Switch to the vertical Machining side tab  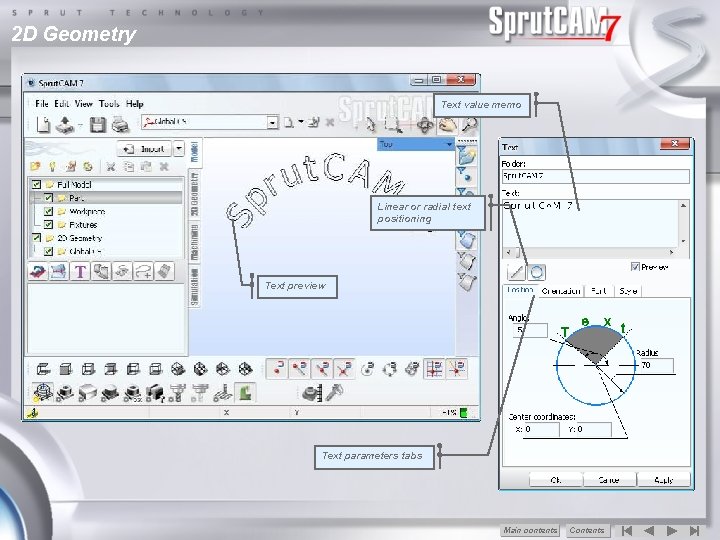(x=194, y=242)
